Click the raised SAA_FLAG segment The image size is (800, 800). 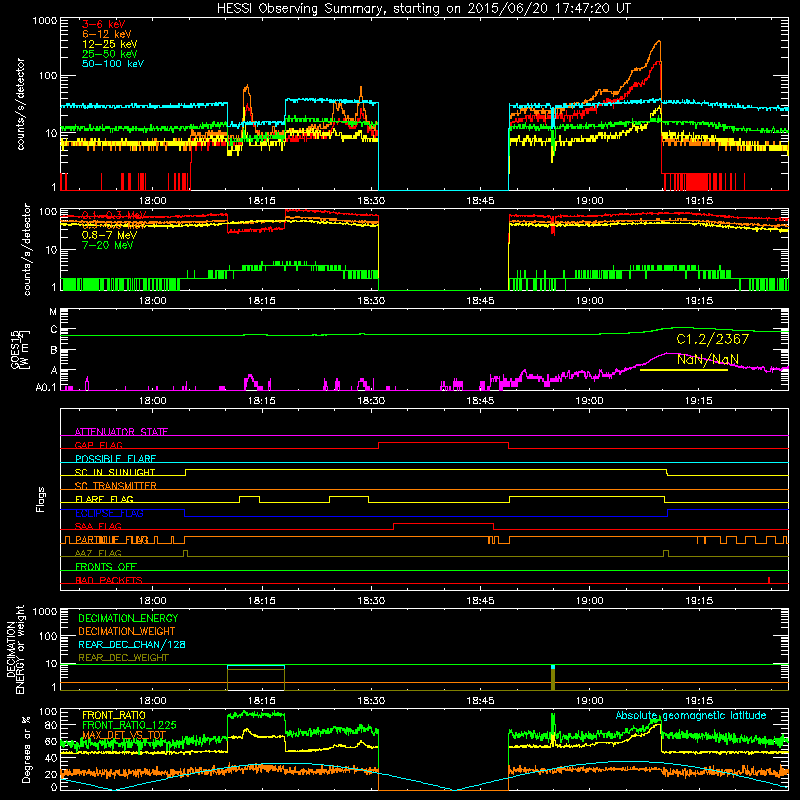443,524
